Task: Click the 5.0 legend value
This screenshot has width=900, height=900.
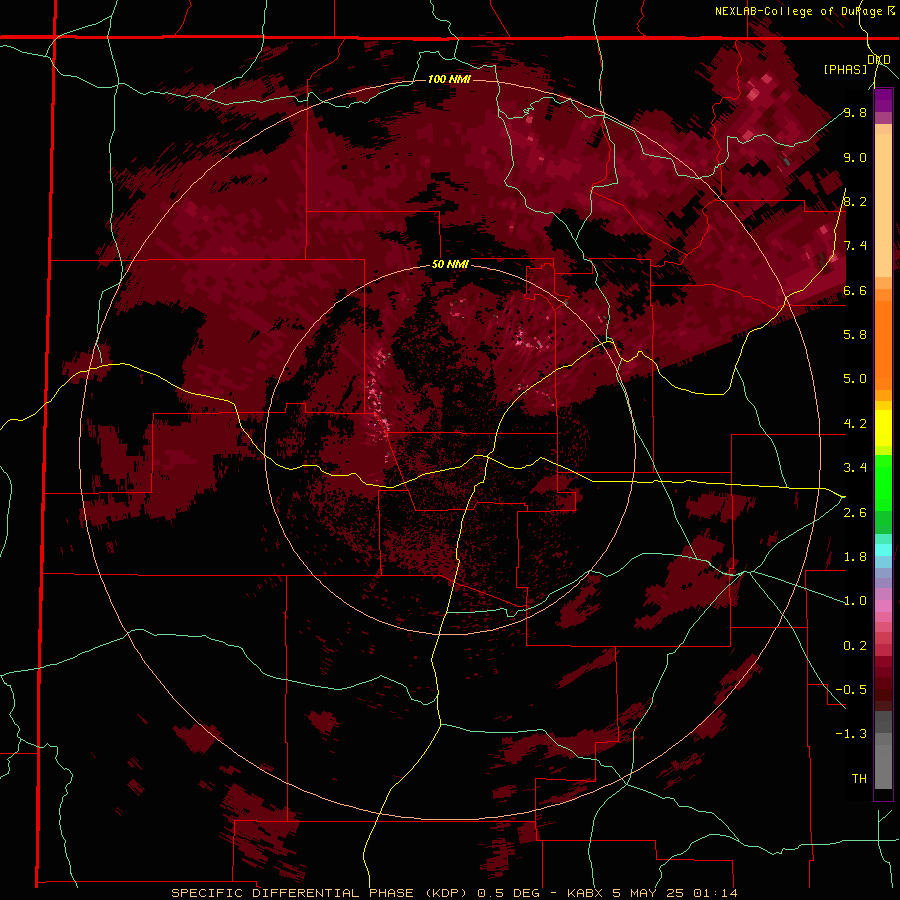Action: (x=855, y=379)
